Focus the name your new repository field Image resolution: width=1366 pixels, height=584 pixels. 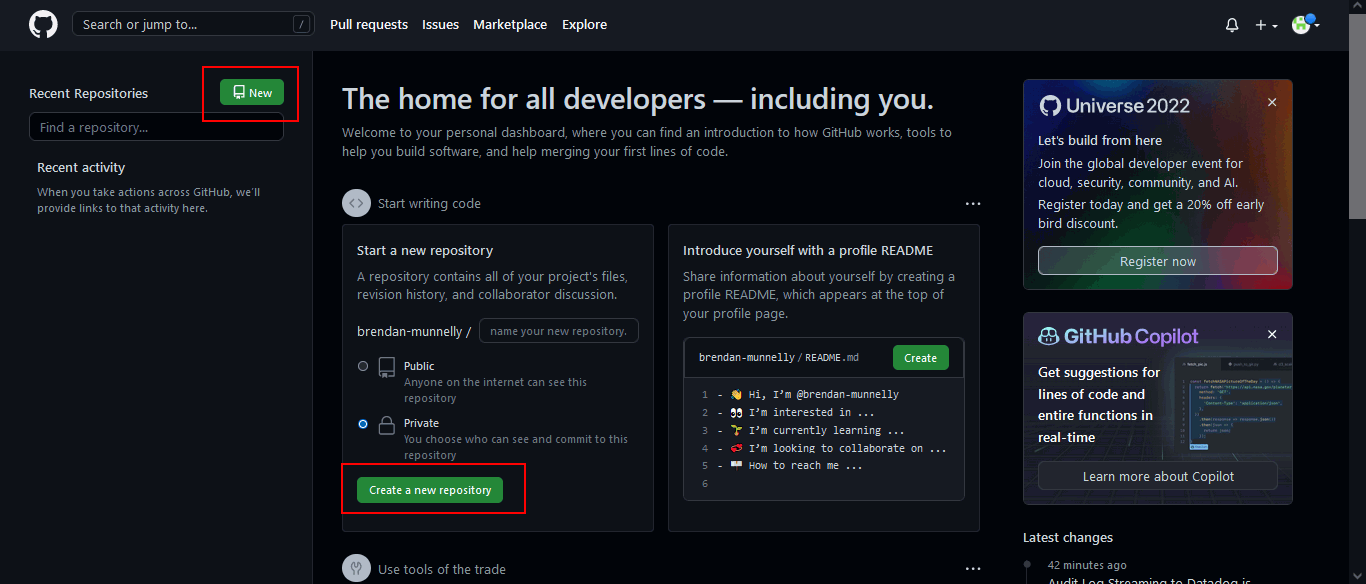[x=559, y=331]
